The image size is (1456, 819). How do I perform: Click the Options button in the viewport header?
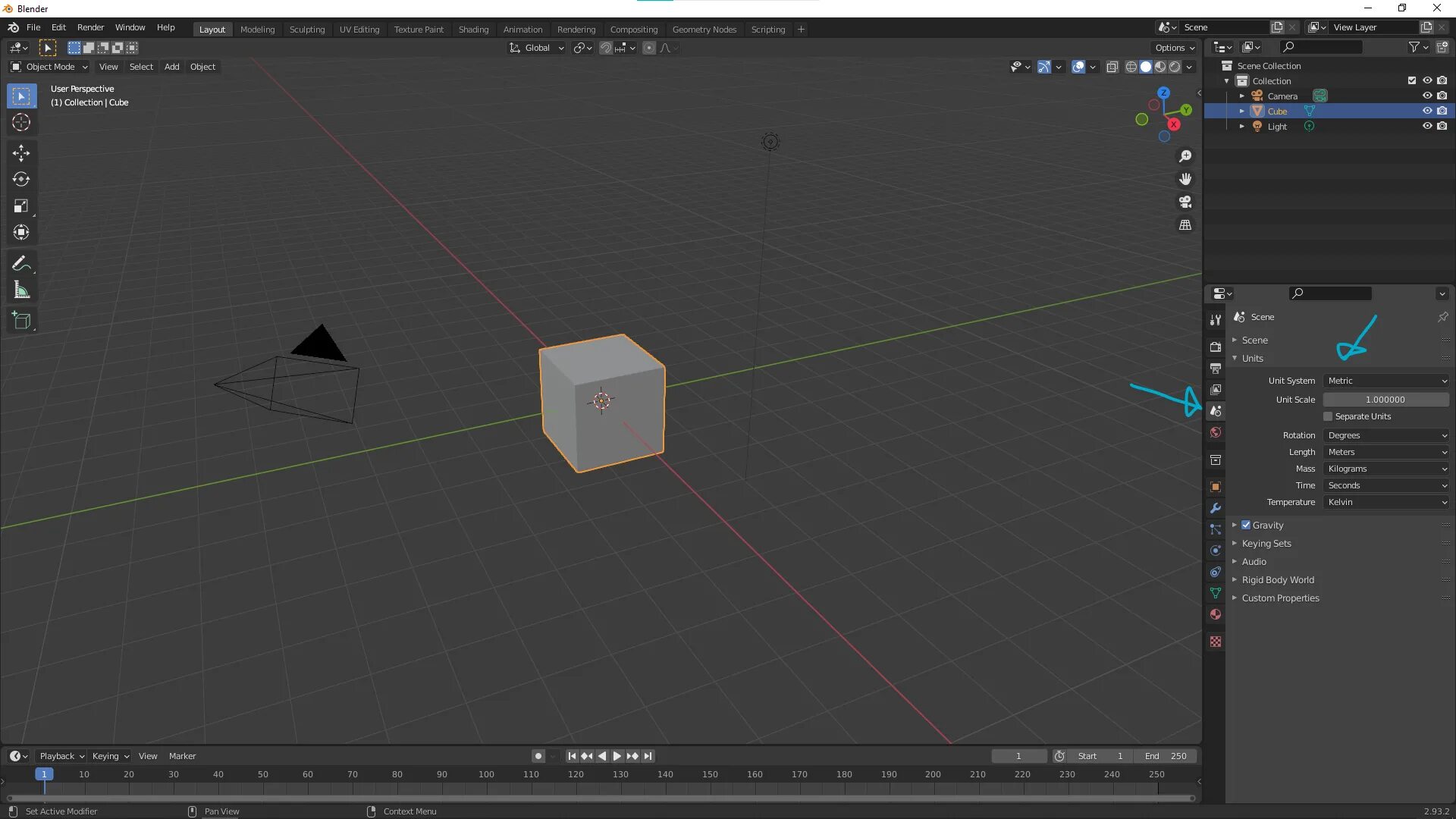click(1174, 47)
